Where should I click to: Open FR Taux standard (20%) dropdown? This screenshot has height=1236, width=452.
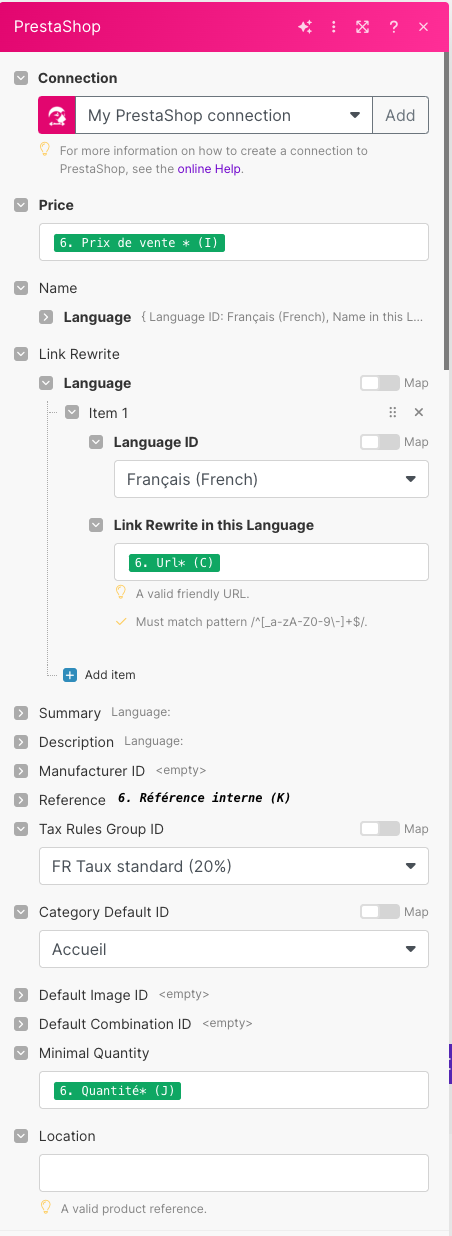(x=234, y=866)
